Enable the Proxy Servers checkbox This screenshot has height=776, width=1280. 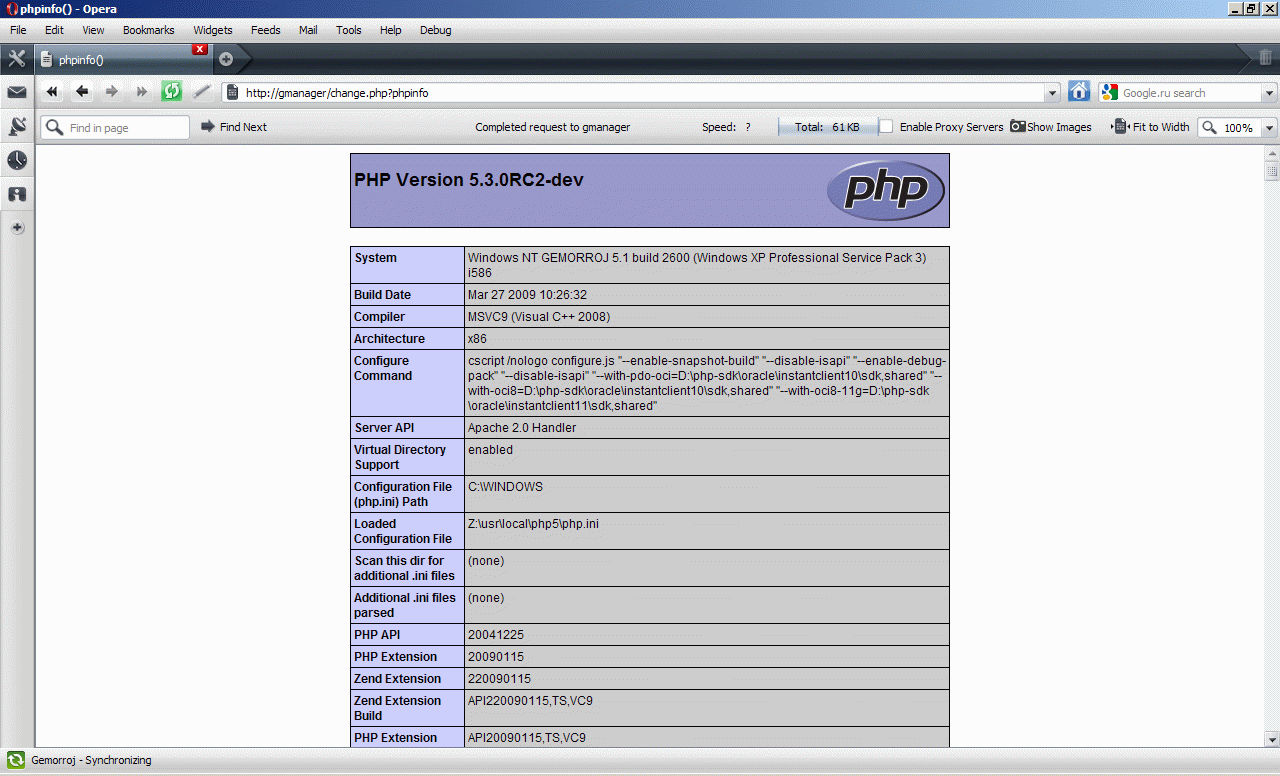click(x=886, y=127)
